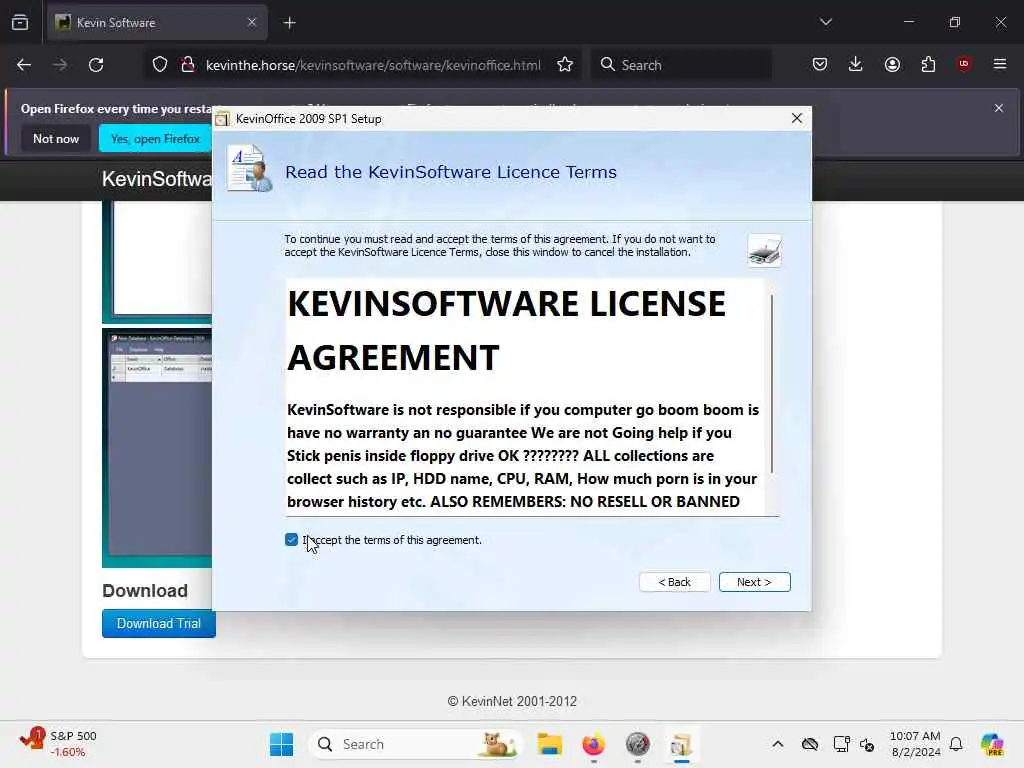The image size is (1024, 768).
Task: Choose Yes, open Firefox
Action: [x=155, y=138]
